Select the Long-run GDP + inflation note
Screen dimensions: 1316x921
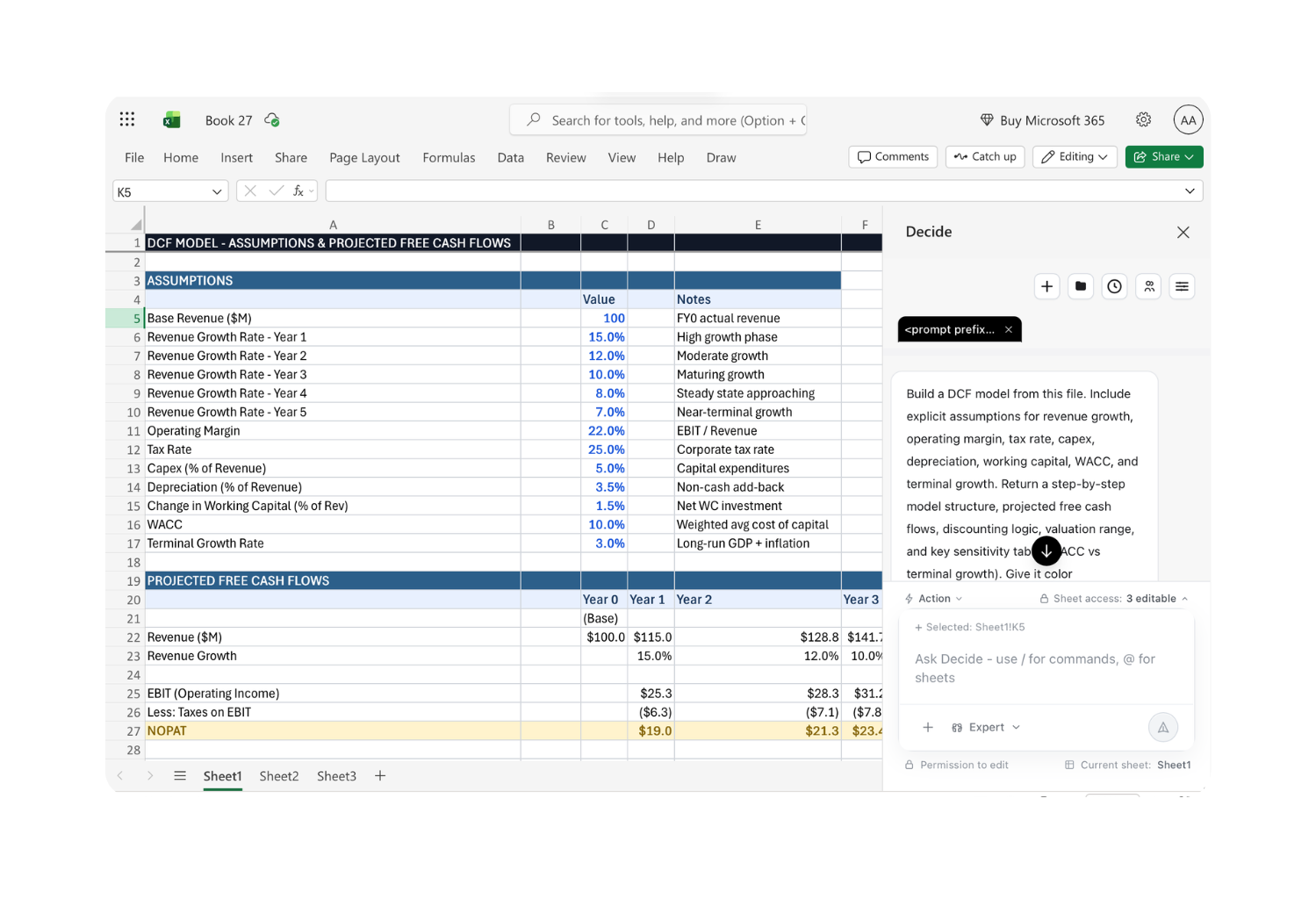pos(758,543)
